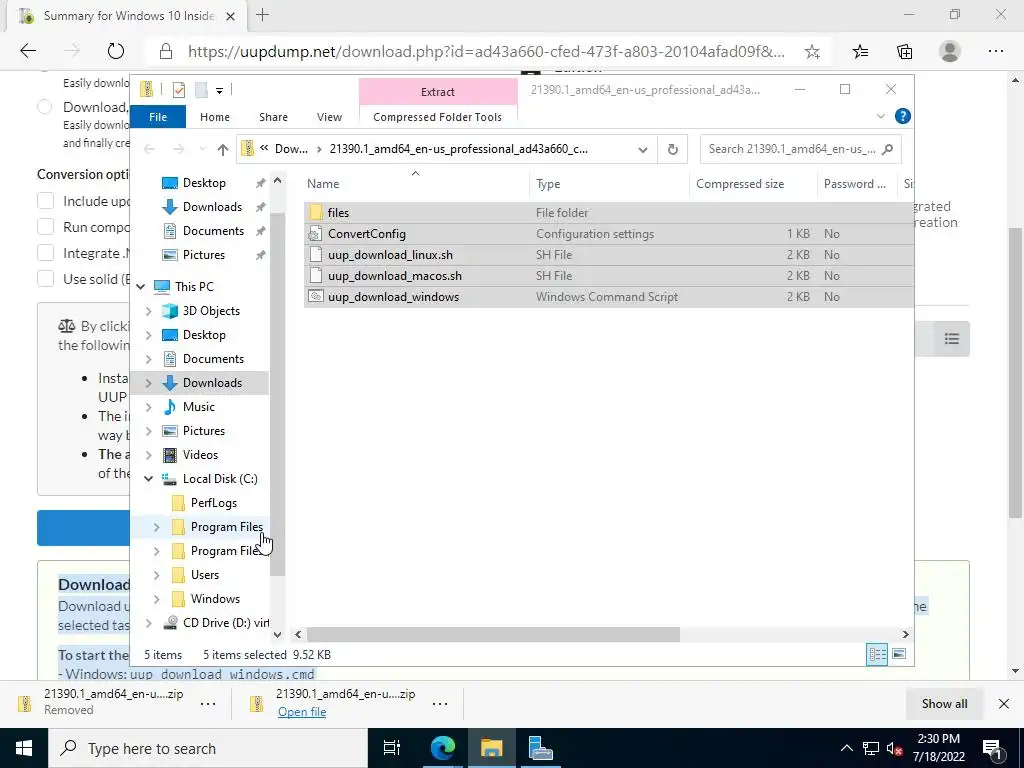Go up one folder level arrow
The image size is (1024, 768).
pyautogui.click(x=223, y=150)
